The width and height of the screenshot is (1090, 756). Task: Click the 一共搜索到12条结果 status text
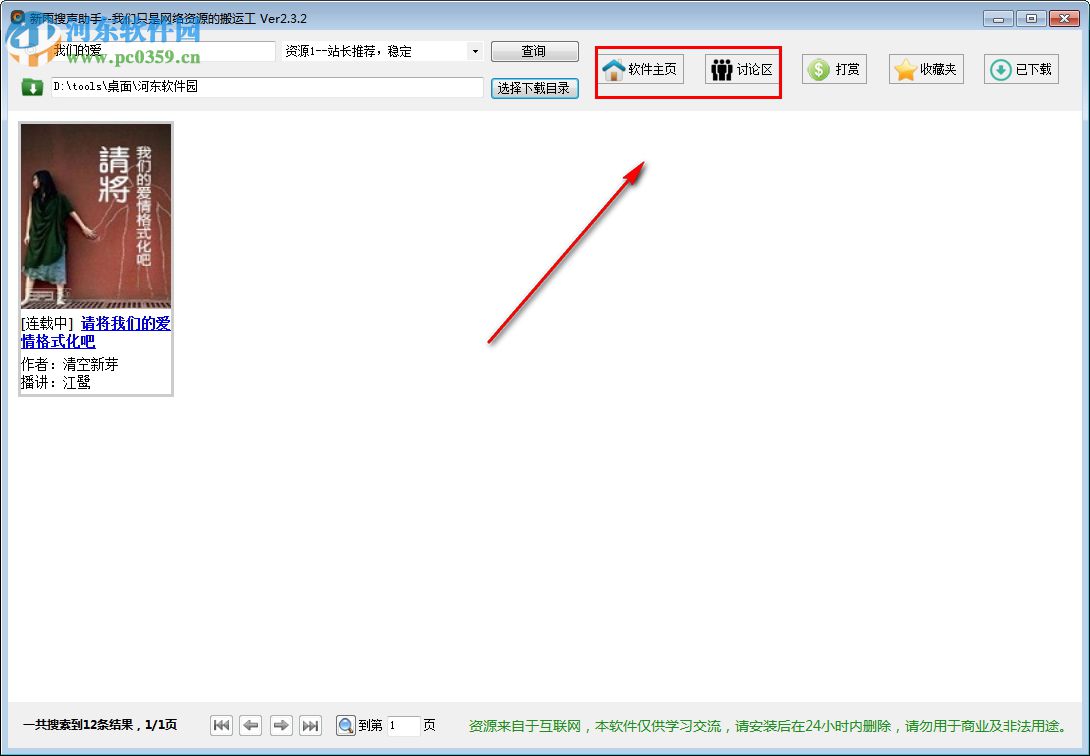(100, 725)
